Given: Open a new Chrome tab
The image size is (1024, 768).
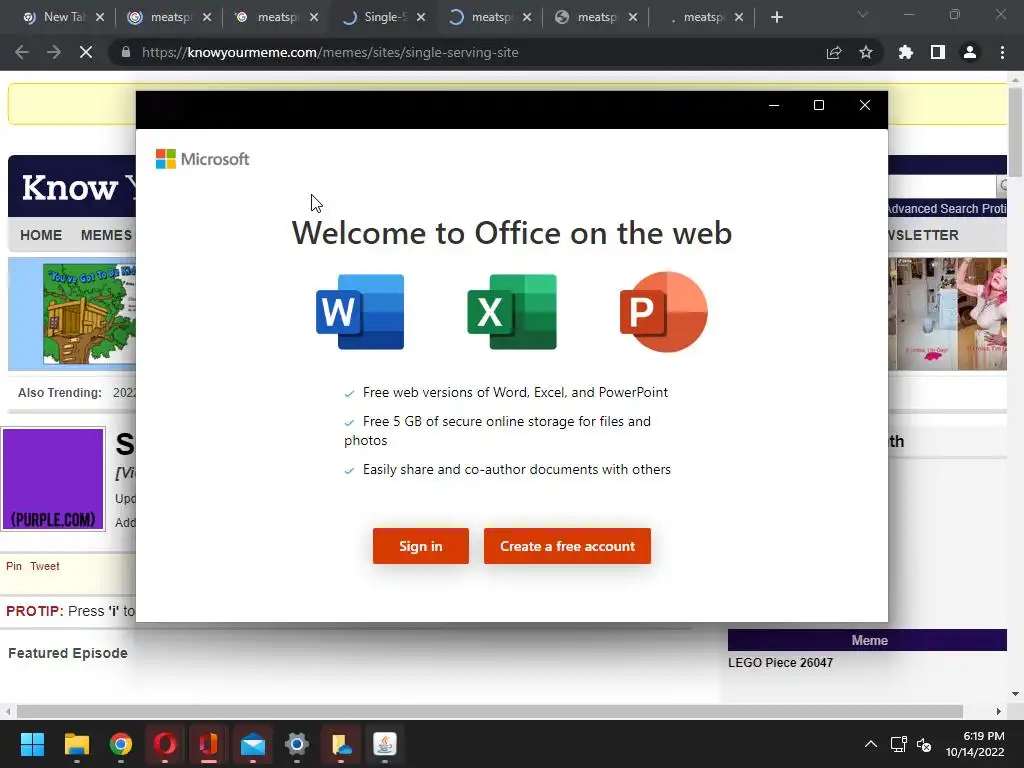Looking at the screenshot, I should coord(776,17).
